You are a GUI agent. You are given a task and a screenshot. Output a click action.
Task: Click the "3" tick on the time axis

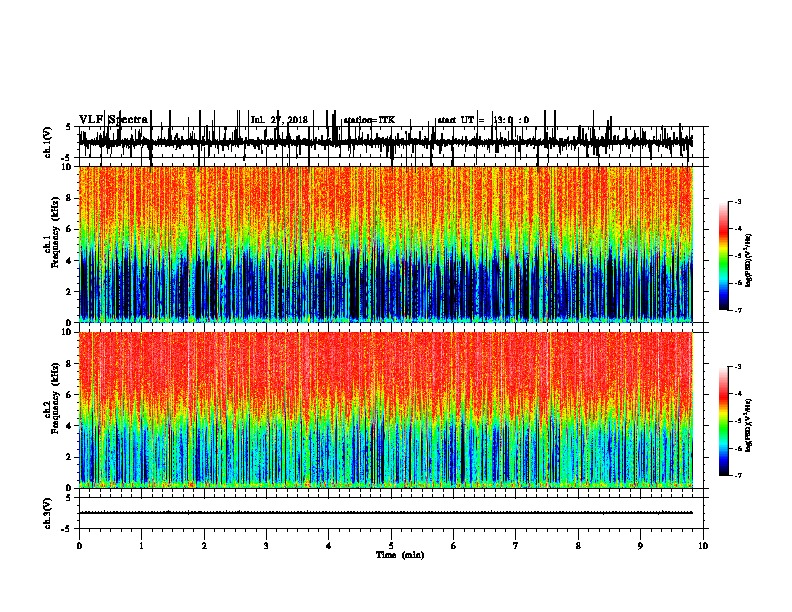pyautogui.click(x=266, y=546)
